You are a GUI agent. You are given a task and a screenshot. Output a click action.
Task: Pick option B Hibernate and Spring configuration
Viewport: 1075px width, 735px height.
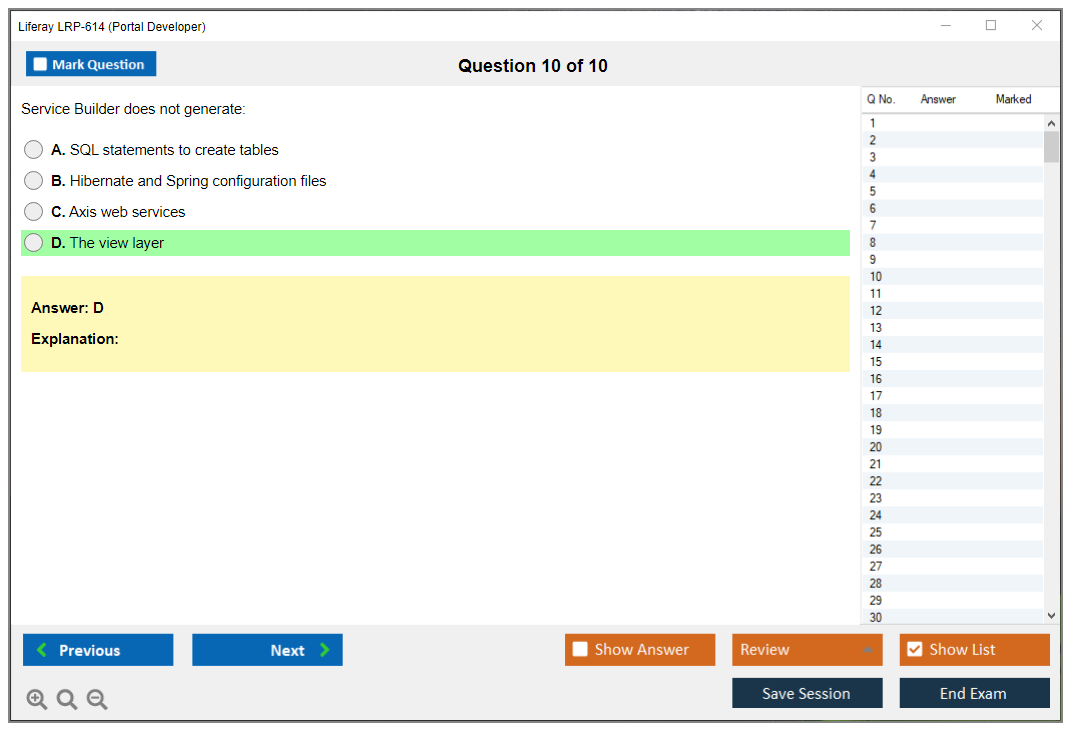[34, 181]
